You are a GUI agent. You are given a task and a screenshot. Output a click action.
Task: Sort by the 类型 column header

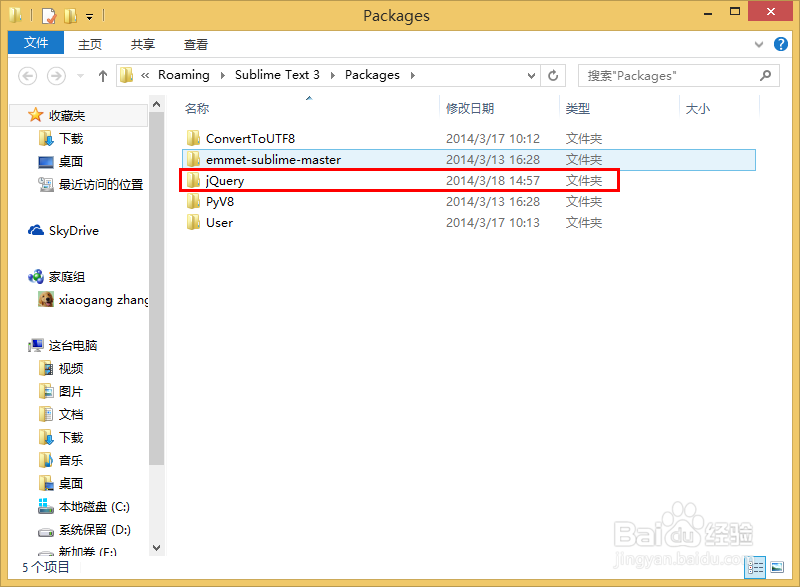click(x=578, y=109)
